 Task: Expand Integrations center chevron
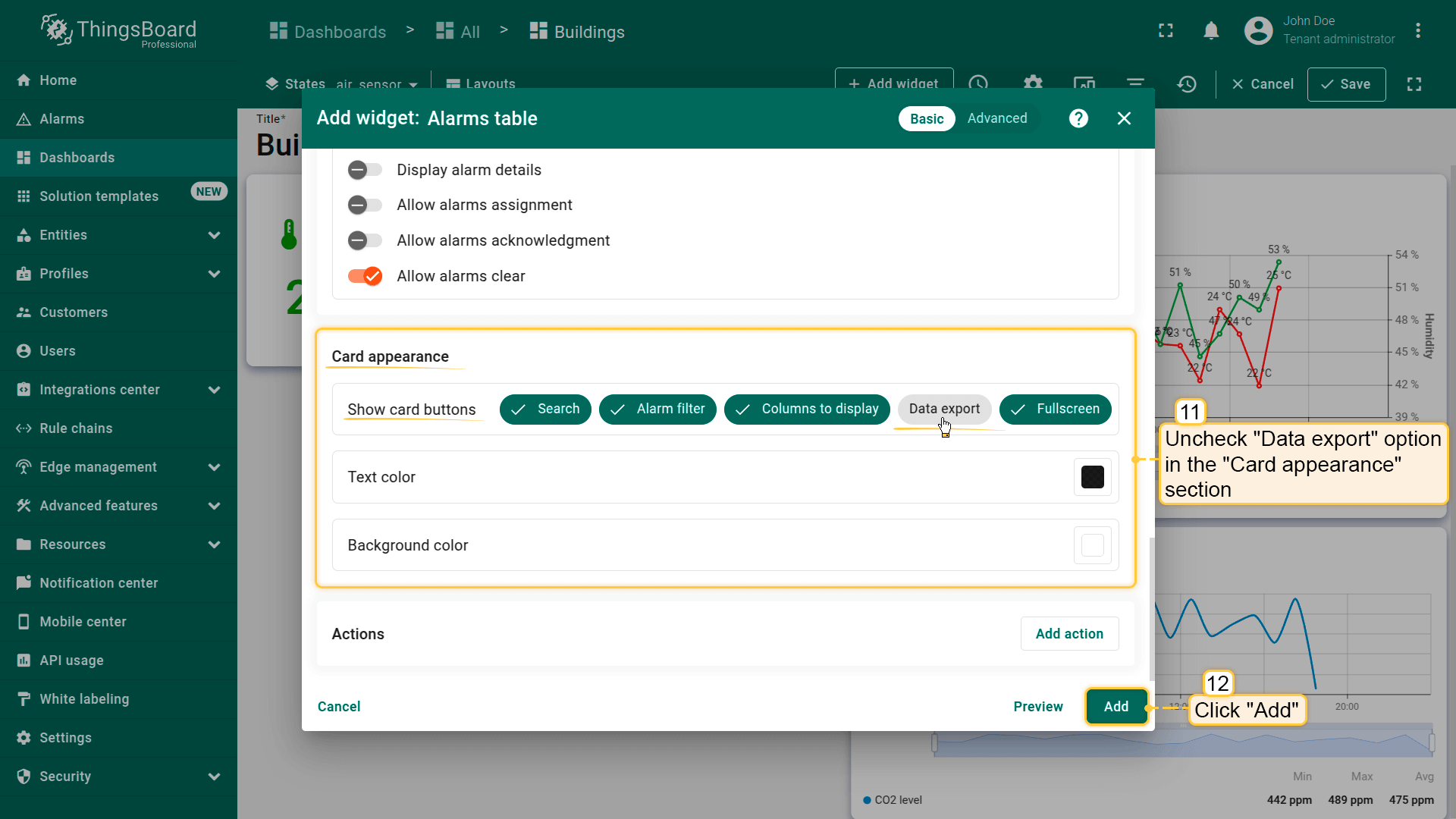(x=214, y=390)
